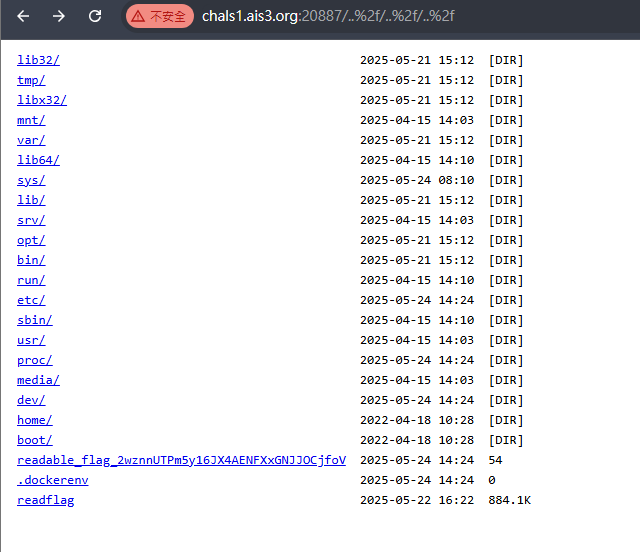Open the usr/ directory
The image size is (640, 552).
pyautogui.click(x=31, y=340)
